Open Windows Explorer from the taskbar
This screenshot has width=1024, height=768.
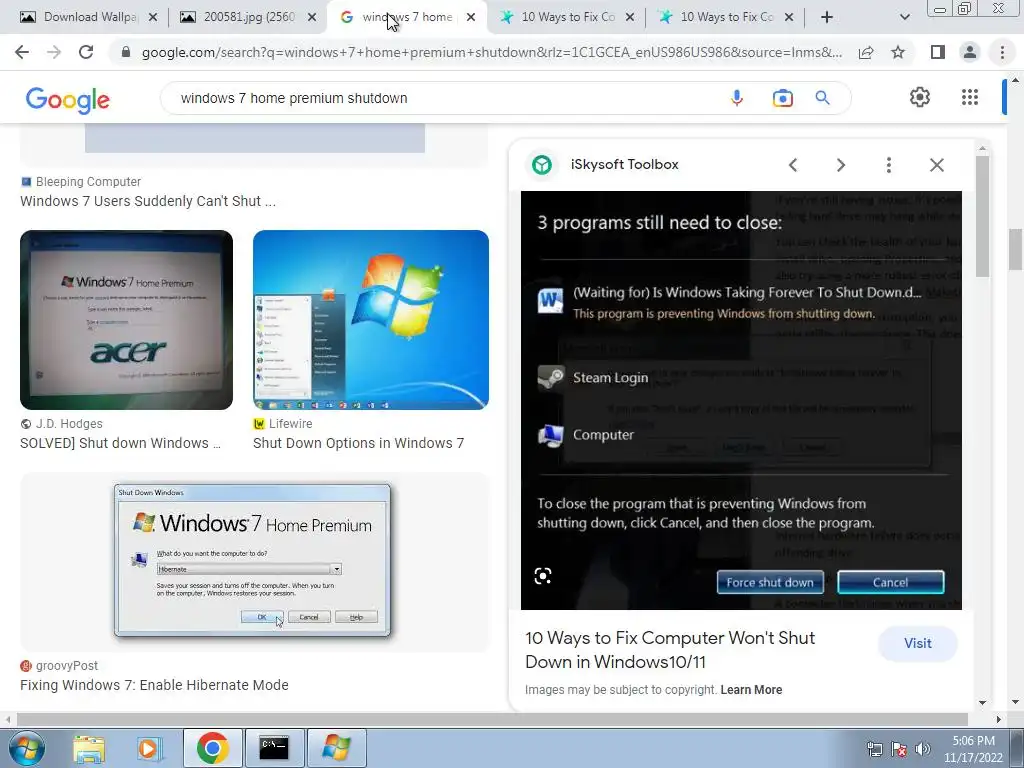tap(89, 748)
